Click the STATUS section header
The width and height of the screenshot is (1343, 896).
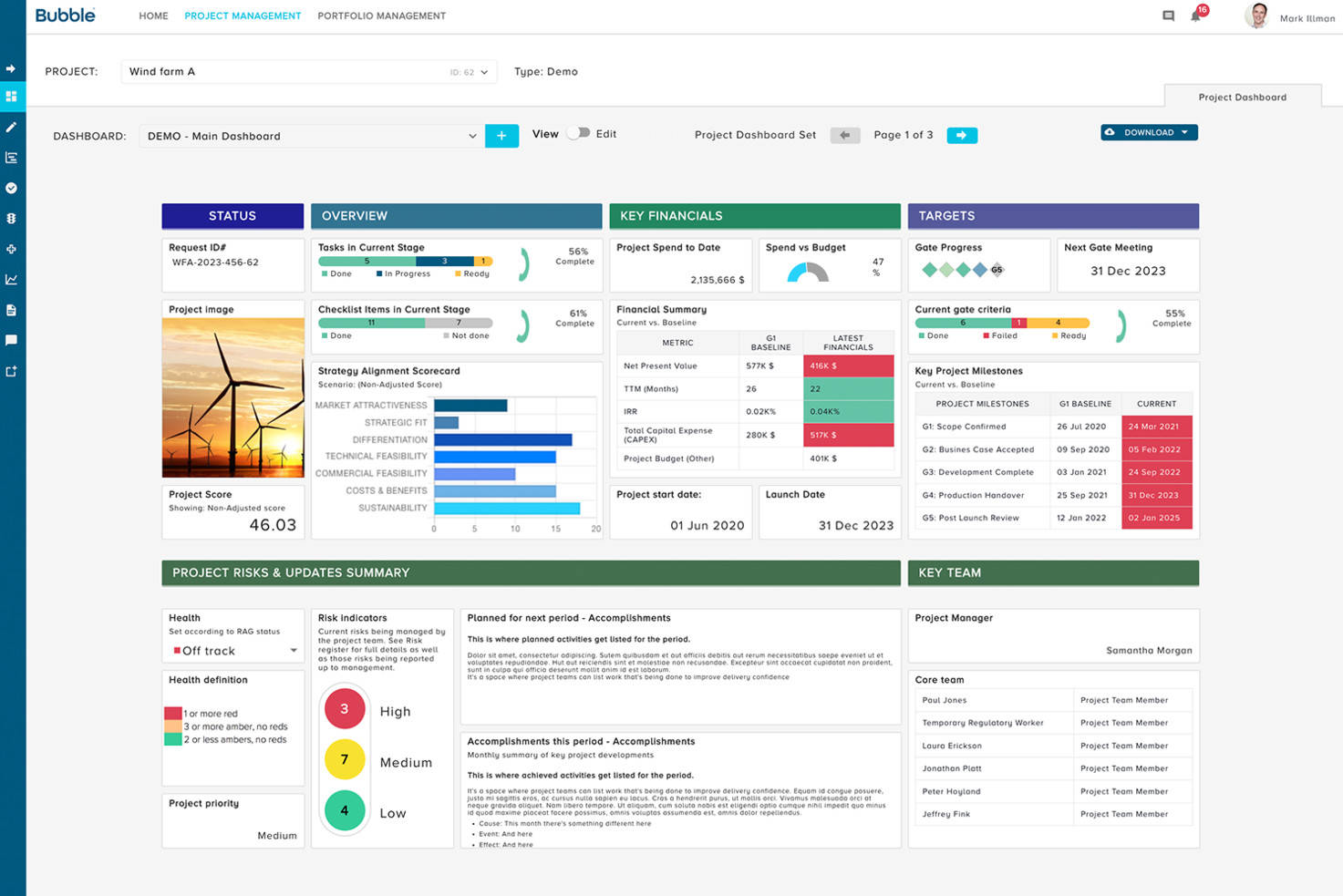click(232, 216)
